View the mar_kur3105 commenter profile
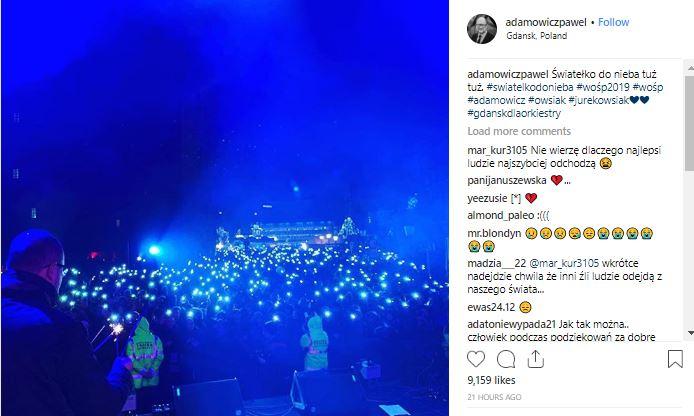This screenshot has height=416, width=694. [x=497, y=150]
